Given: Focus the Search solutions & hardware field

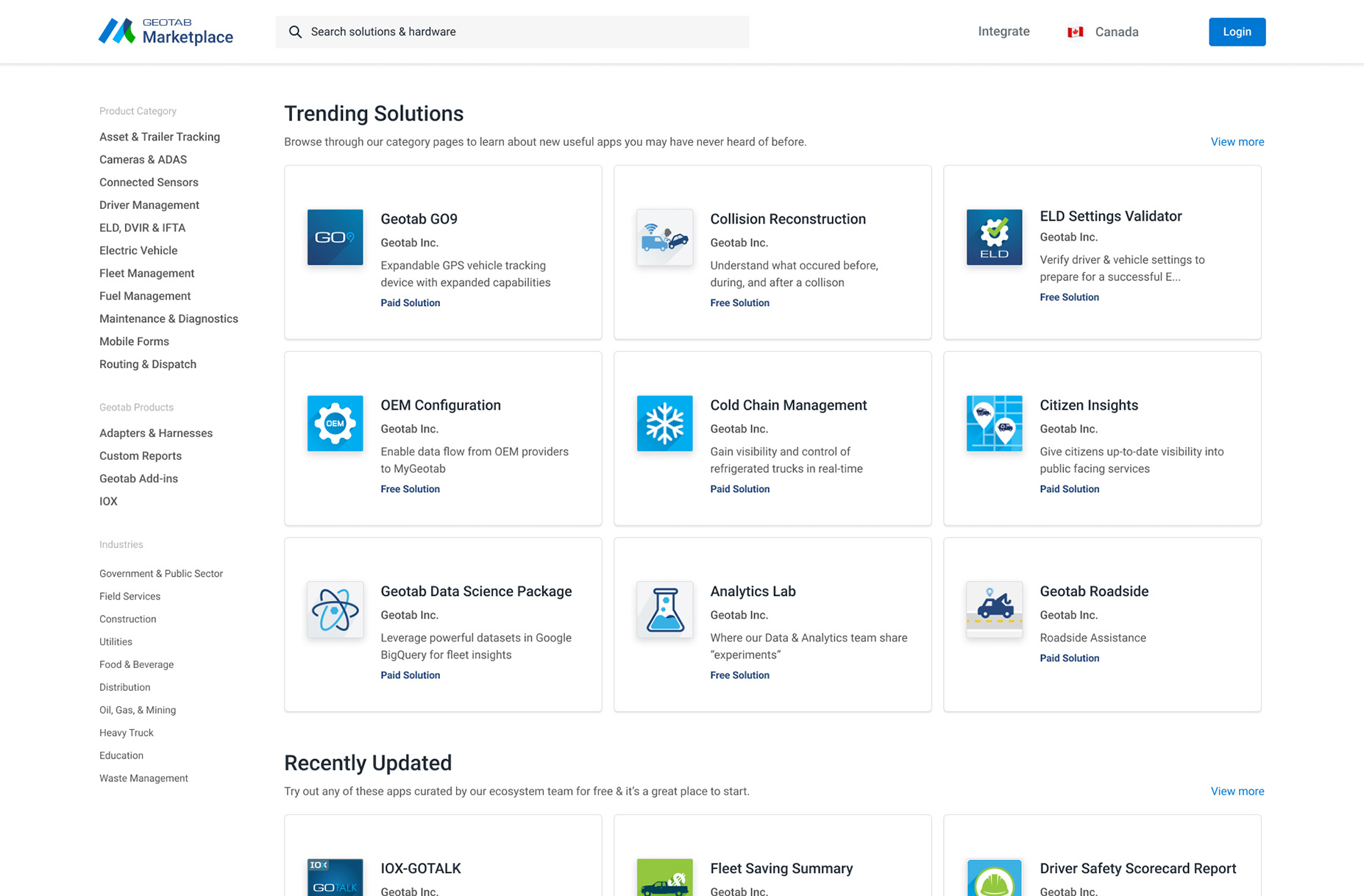Looking at the screenshot, I should 512,32.
